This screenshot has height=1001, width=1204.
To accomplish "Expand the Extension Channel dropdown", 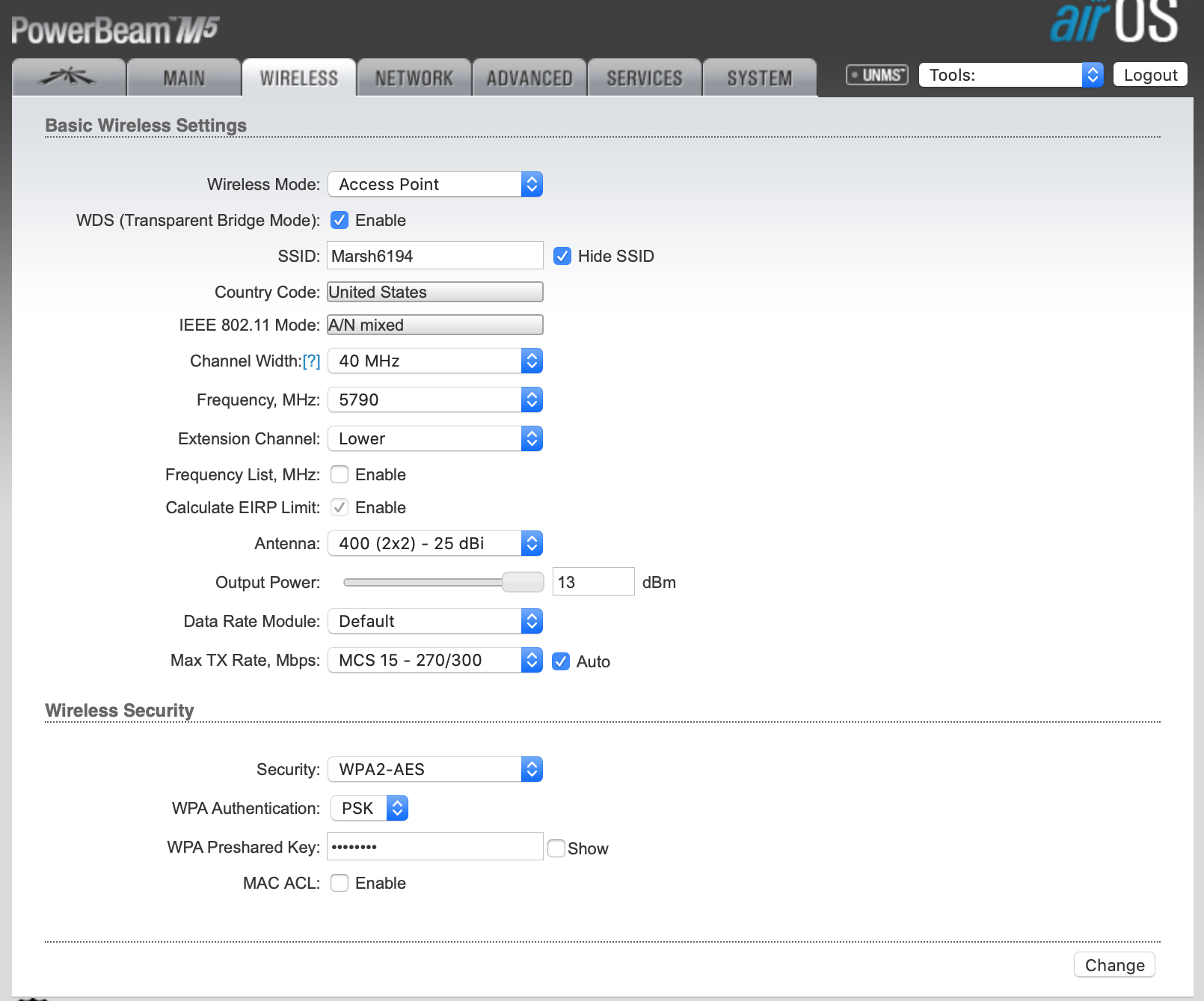I will click(435, 438).
